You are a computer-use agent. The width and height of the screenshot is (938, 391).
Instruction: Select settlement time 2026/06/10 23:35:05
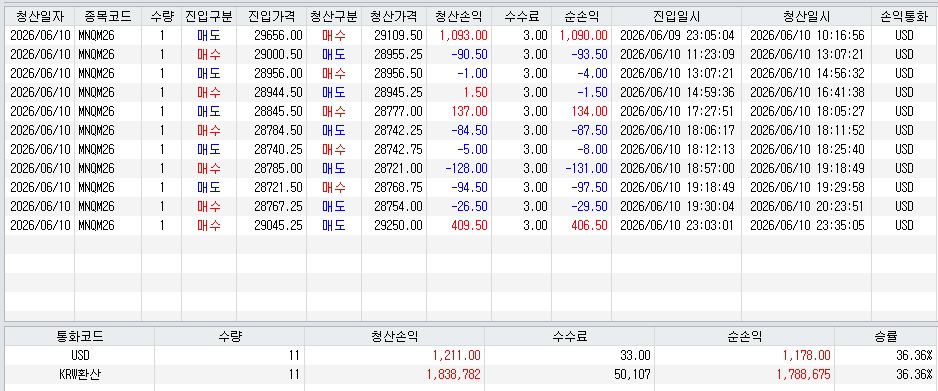tap(807, 226)
